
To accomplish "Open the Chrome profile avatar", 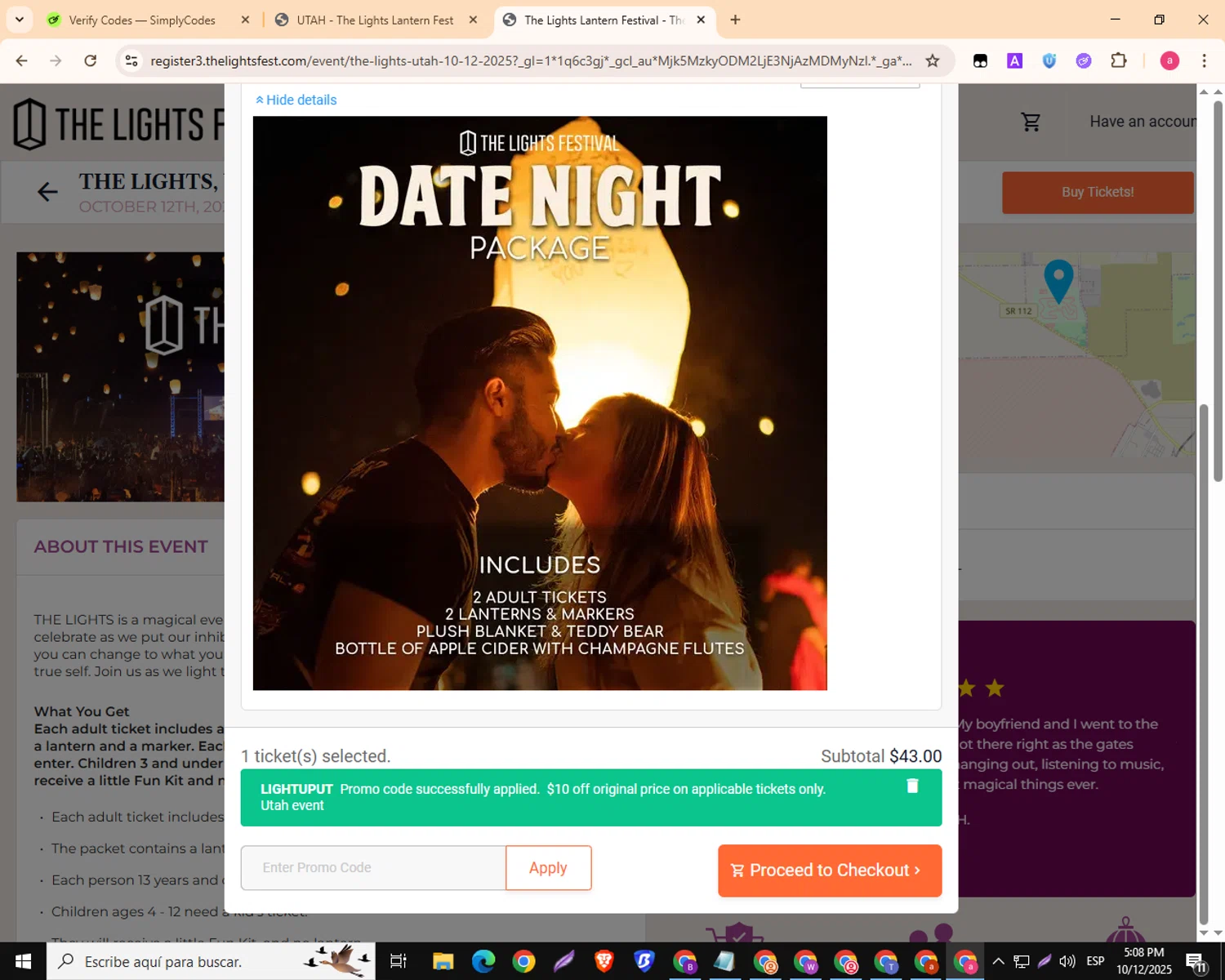I will [1169, 60].
